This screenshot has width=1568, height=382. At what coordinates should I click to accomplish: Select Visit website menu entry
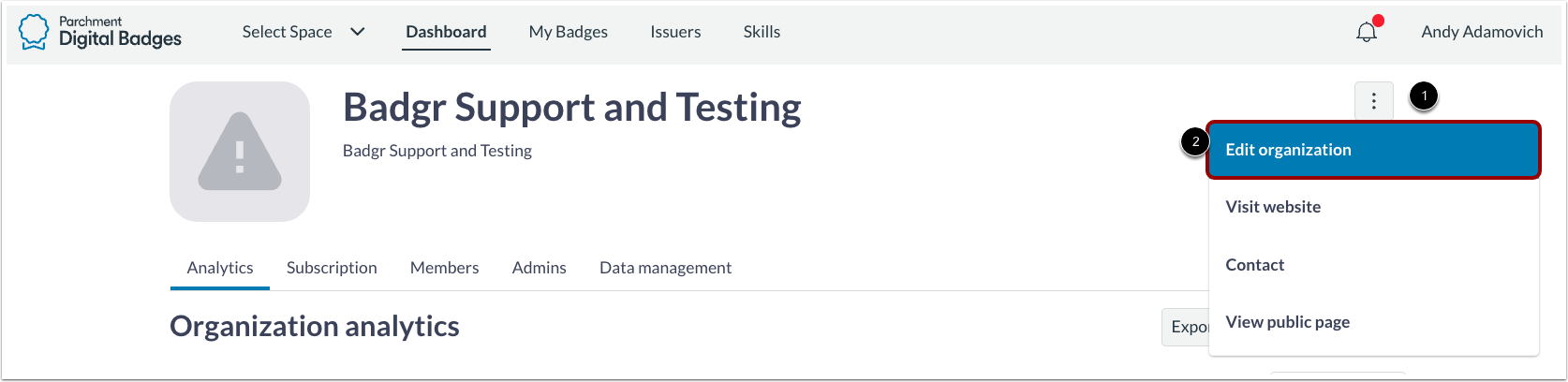click(1273, 207)
